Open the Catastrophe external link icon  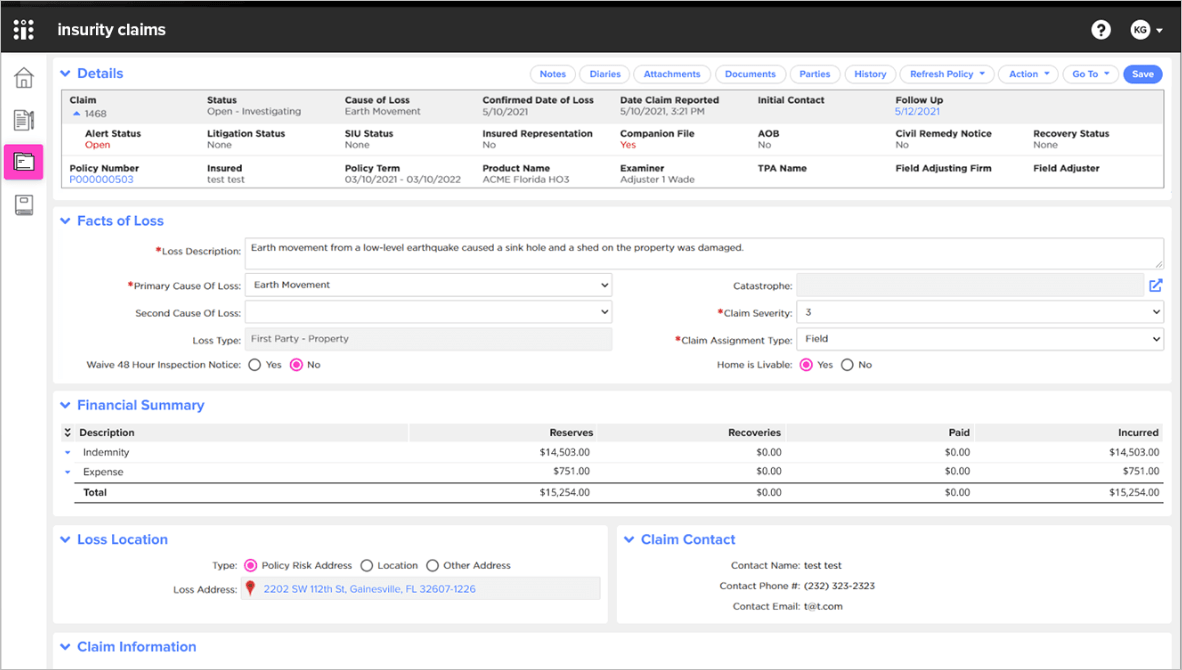pyautogui.click(x=1155, y=286)
